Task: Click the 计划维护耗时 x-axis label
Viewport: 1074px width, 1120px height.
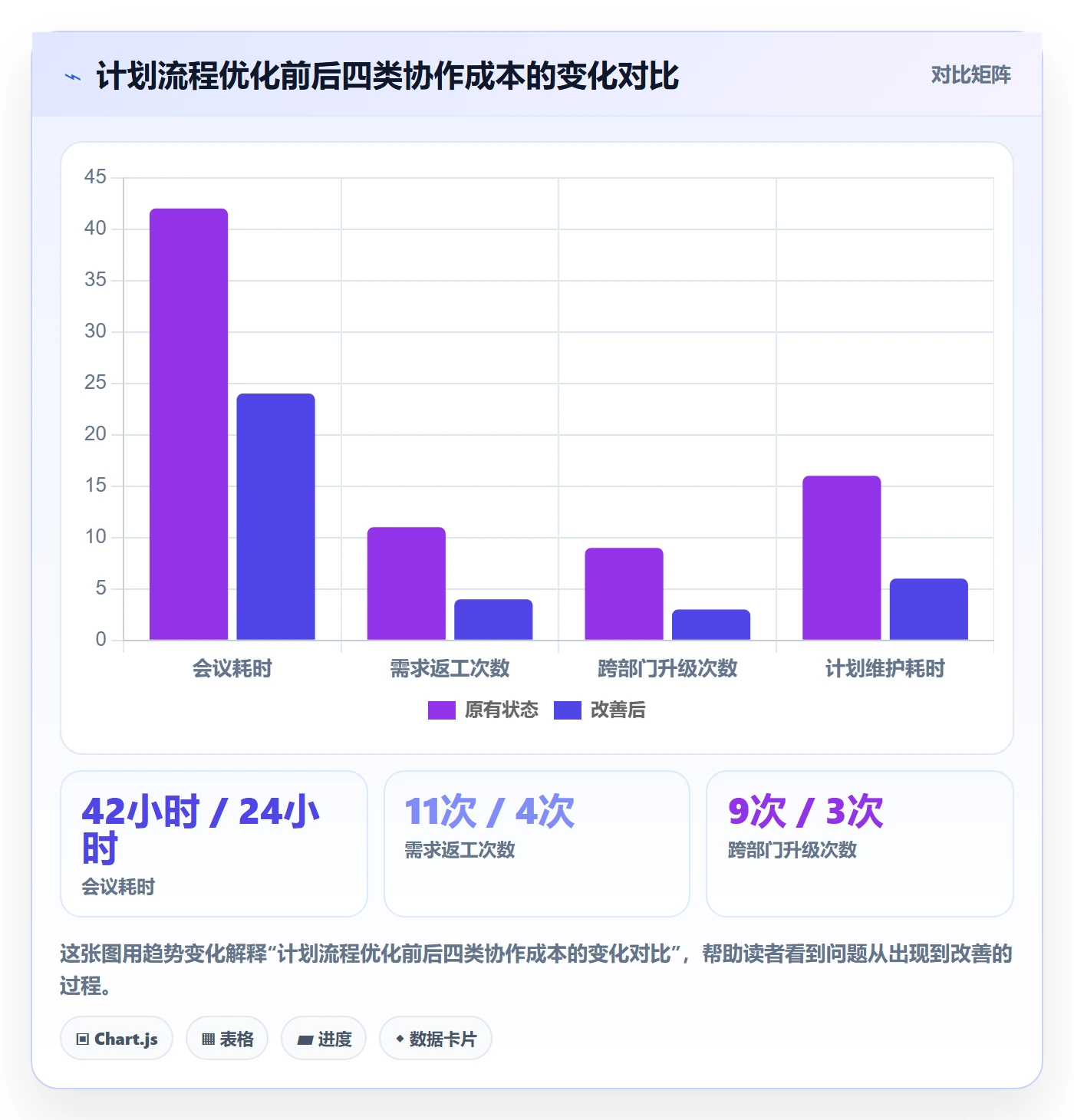Action: 885,668
